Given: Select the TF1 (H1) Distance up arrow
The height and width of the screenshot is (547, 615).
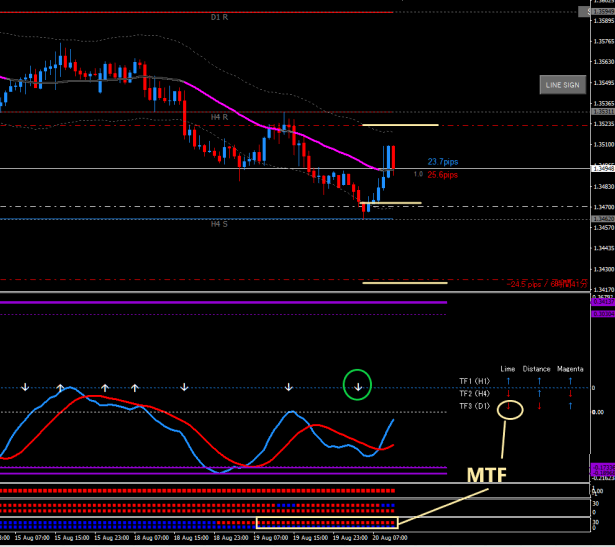Looking at the screenshot, I should point(539,381).
